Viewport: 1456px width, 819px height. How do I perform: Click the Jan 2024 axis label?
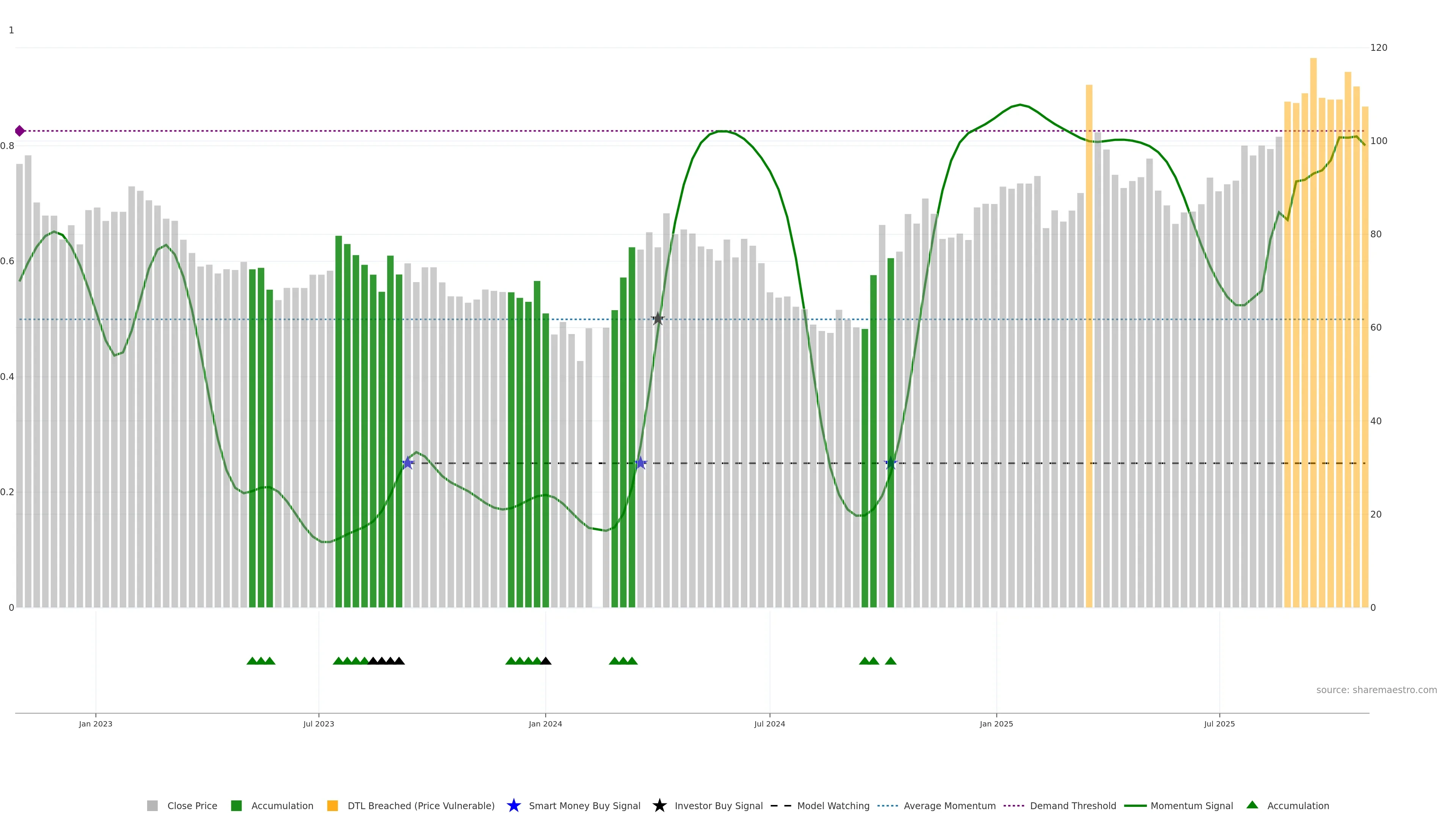pyautogui.click(x=545, y=724)
